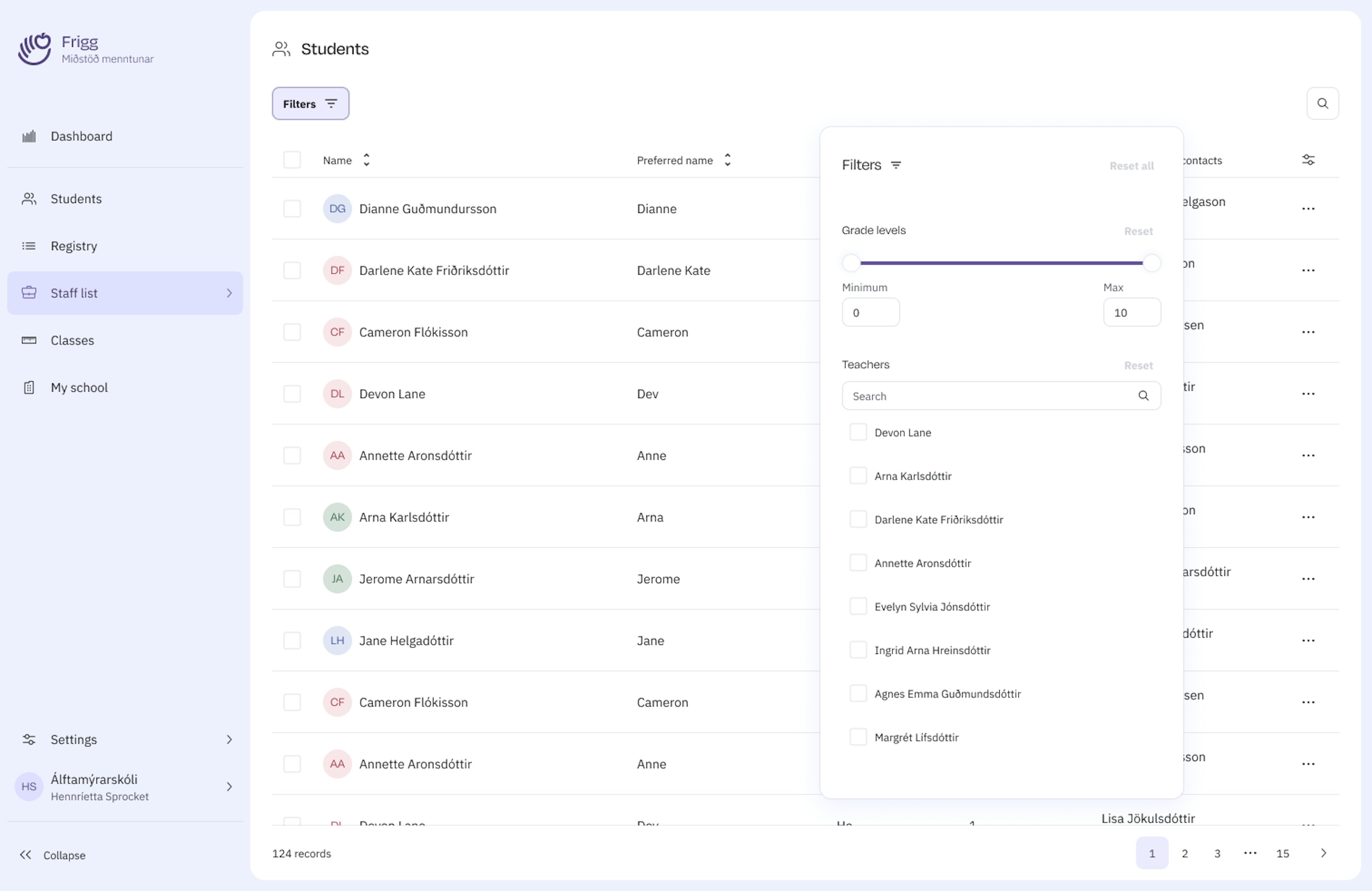Click the Frigg logo icon
This screenshot has height=891, width=1372.
(x=35, y=49)
